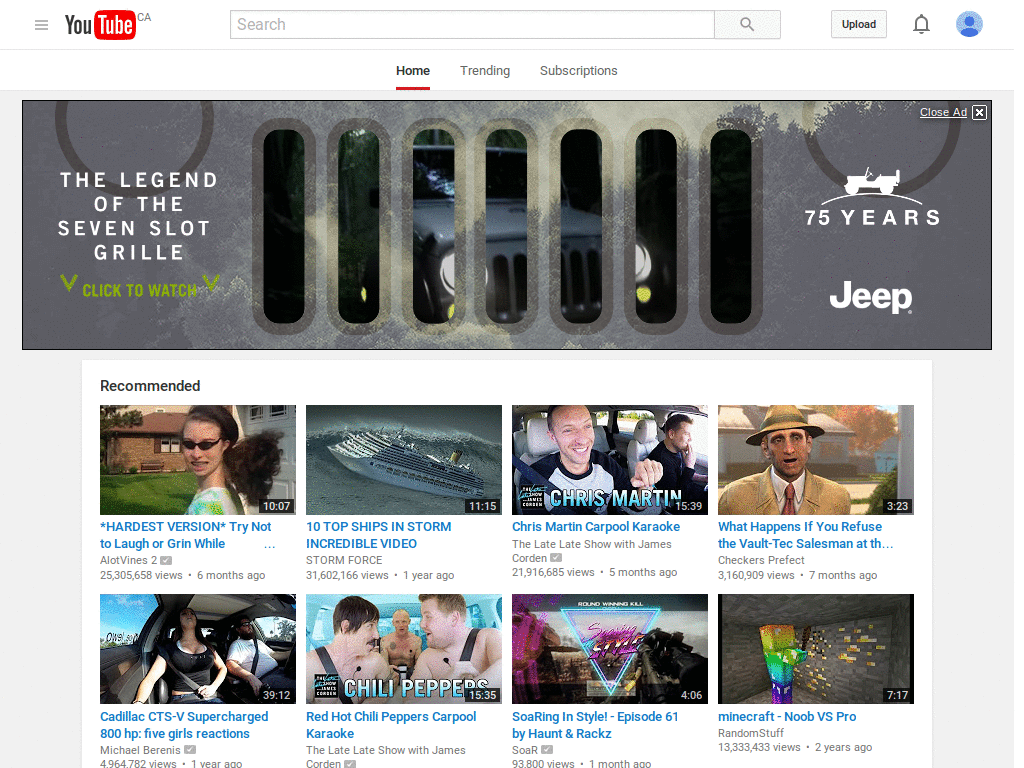Image resolution: width=1024 pixels, height=768 pixels.
Task: Click the 7:17 duration badge
Action: click(897, 696)
